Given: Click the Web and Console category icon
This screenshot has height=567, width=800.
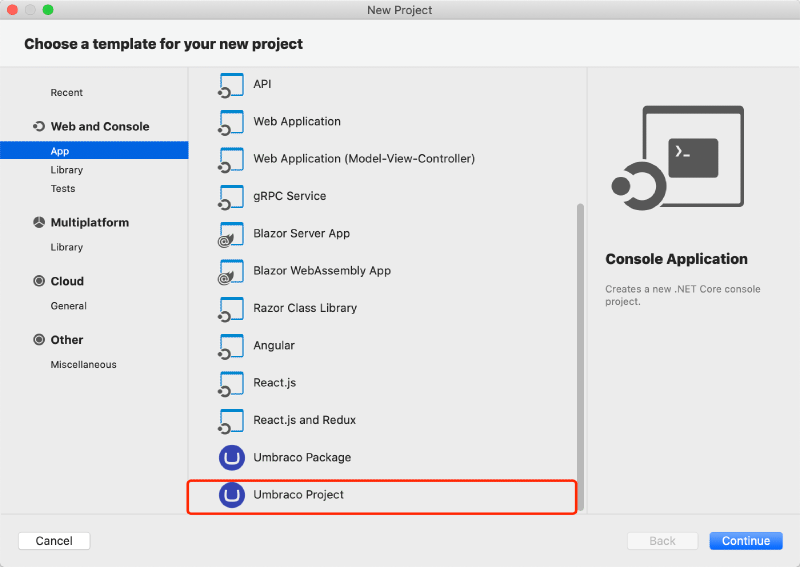Looking at the screenshot, I should (39, 126).
